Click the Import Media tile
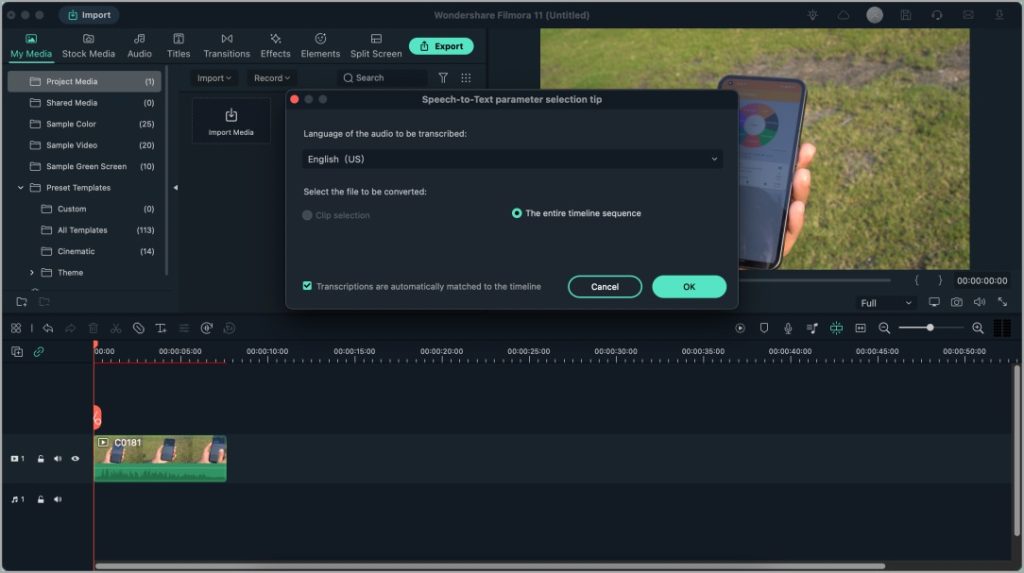This screenshot has width=1024, height=573. 231,122
